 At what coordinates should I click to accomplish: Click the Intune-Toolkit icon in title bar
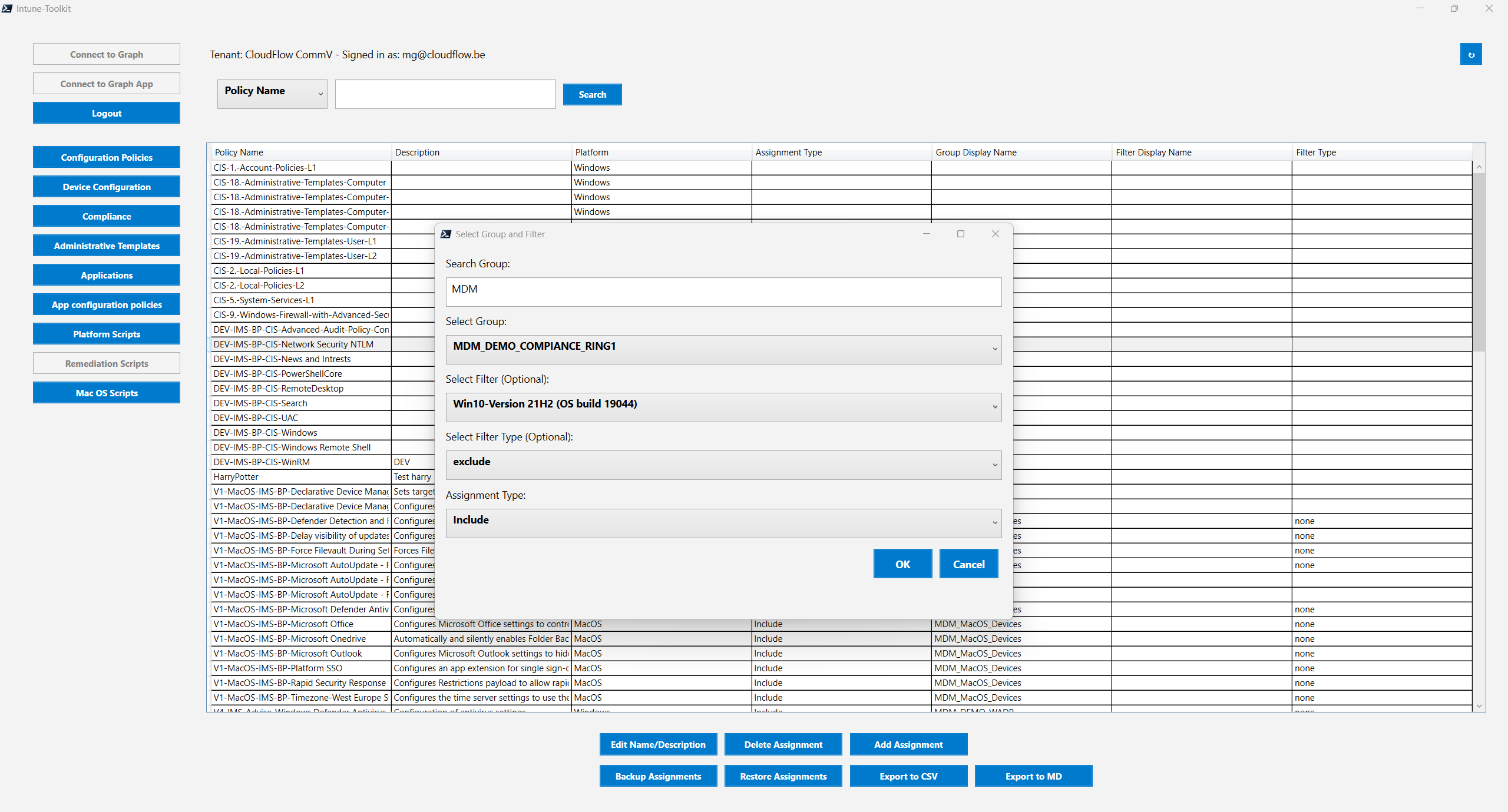tap(7, 8)
